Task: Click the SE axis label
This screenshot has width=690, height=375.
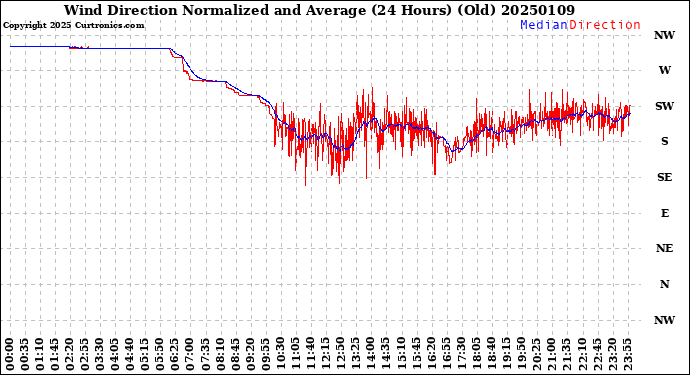Action: pyautogui.click(x=664, y=177)
